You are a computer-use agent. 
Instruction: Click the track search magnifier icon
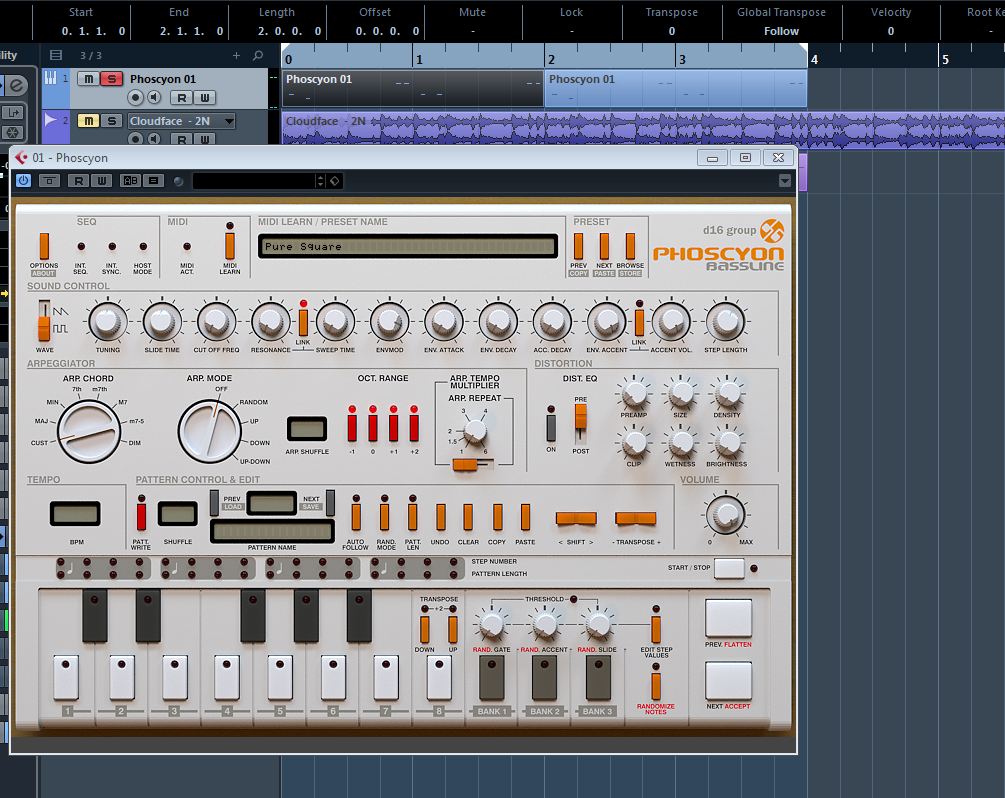258,56
